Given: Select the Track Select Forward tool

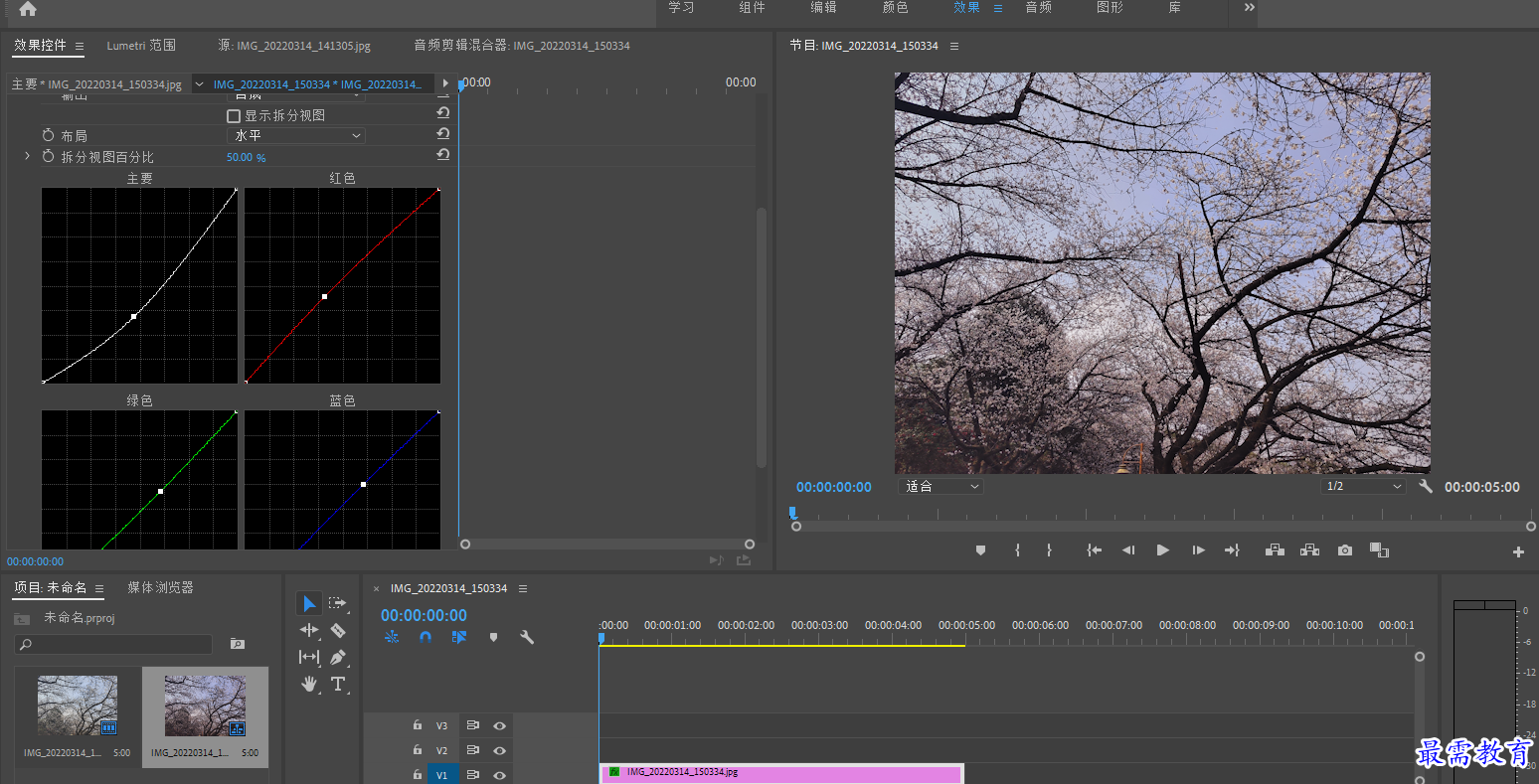Looking at the screenshot, I should click(x=338, y=603).
